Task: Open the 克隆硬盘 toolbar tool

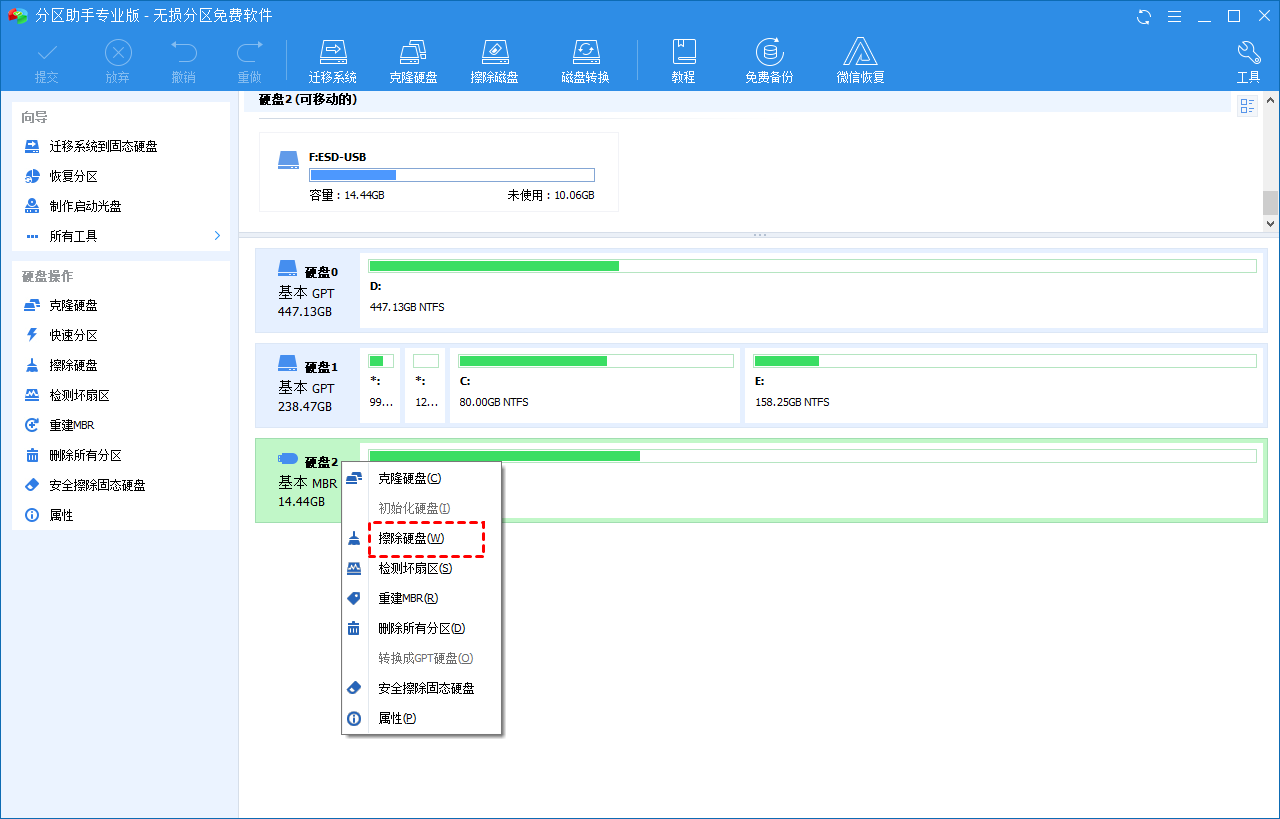Action: [x=413, y=61]
